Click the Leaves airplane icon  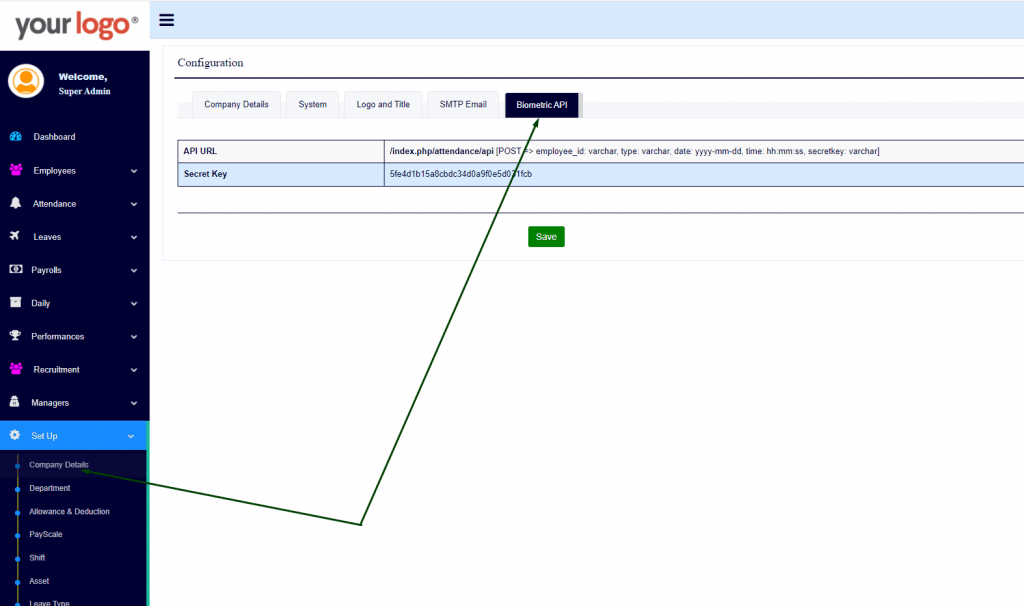pyautogui.click(x=15, y=237)
